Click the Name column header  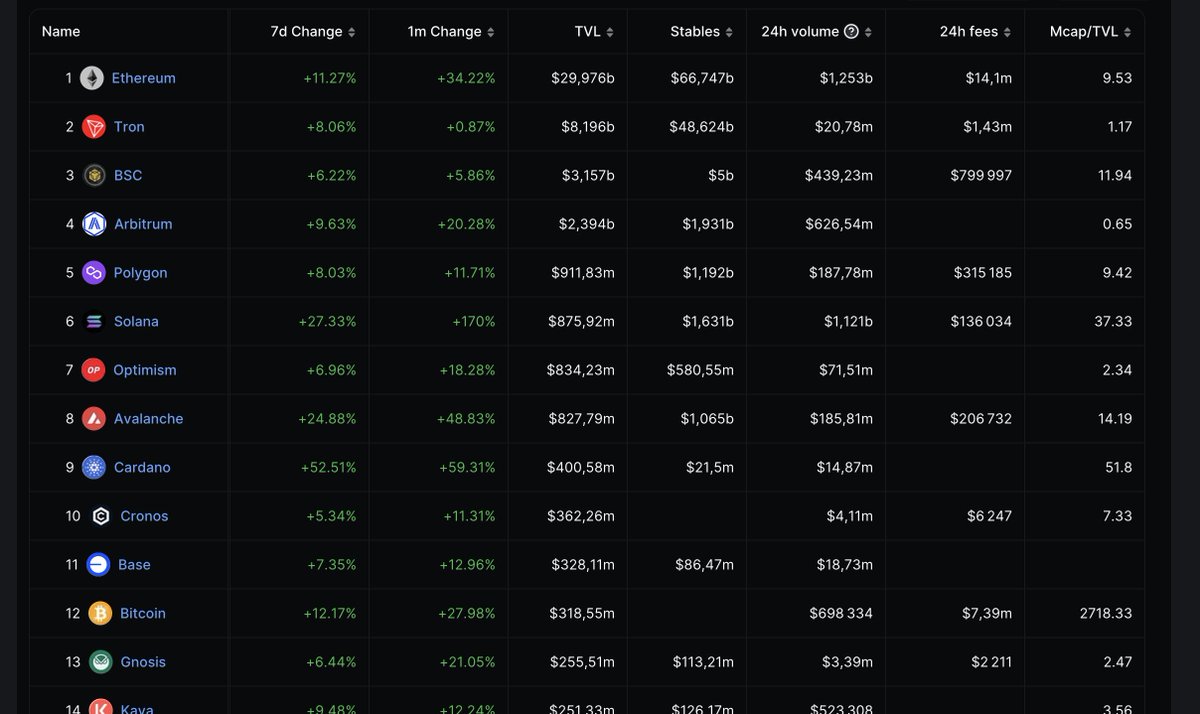[61, 32]
